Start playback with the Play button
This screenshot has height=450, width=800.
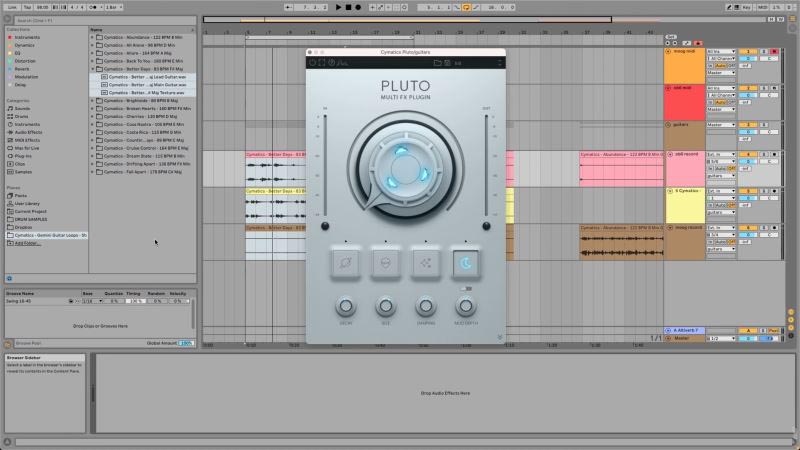point(338,7)
